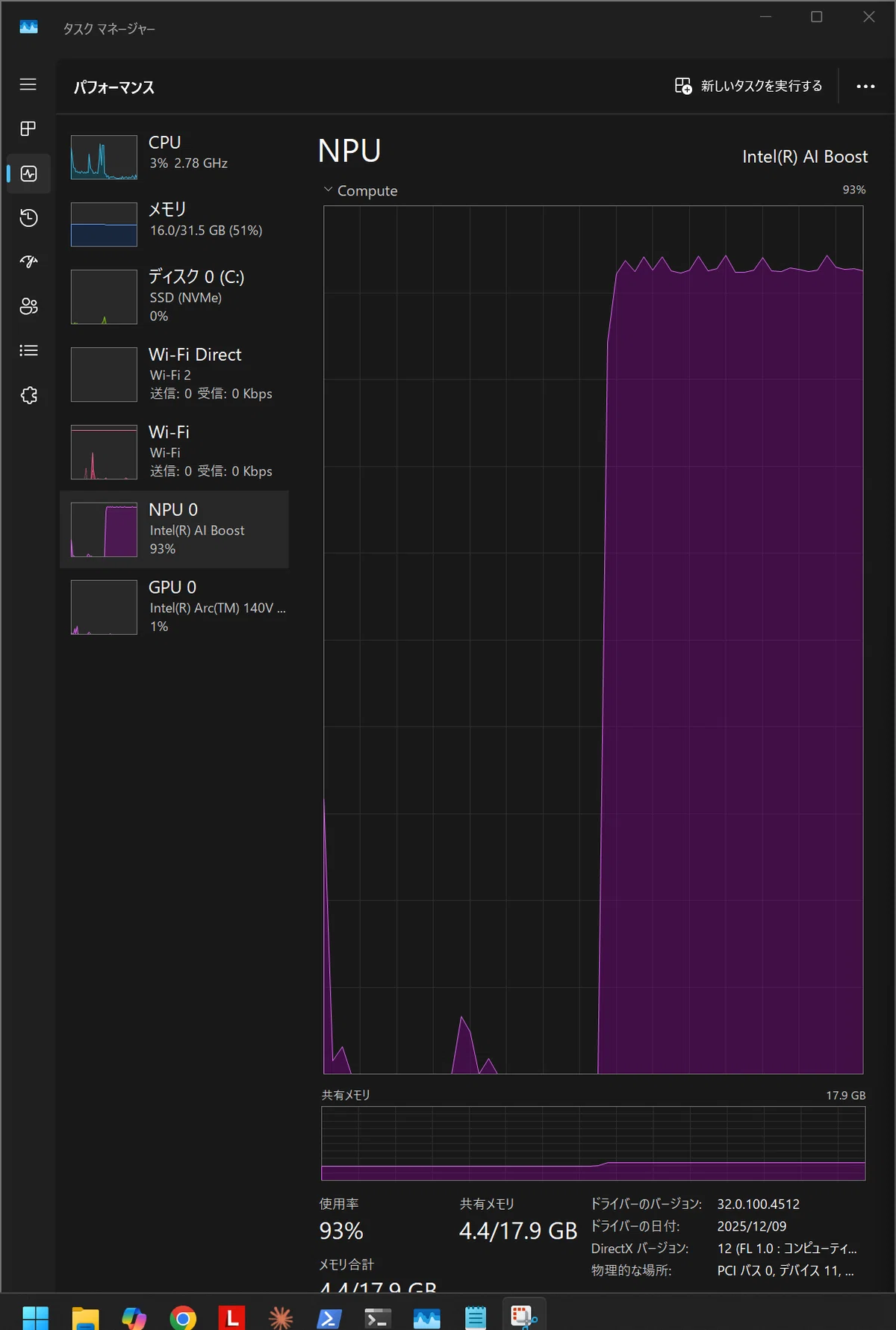Select the Performance page icon in sidebar
This screenshot has height=1330, width=896.
point(28,173)
